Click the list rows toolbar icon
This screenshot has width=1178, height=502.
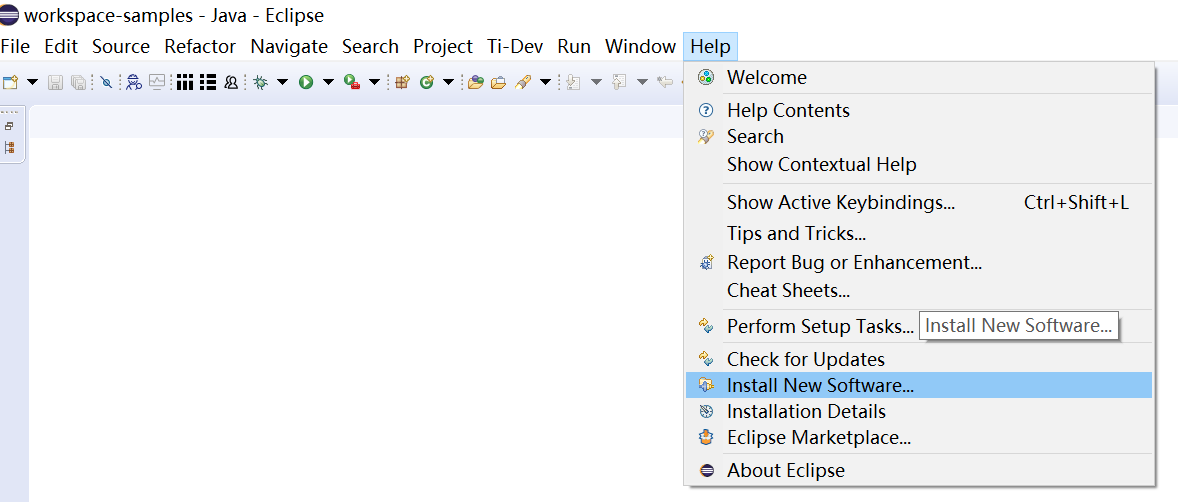click(208, 82)
